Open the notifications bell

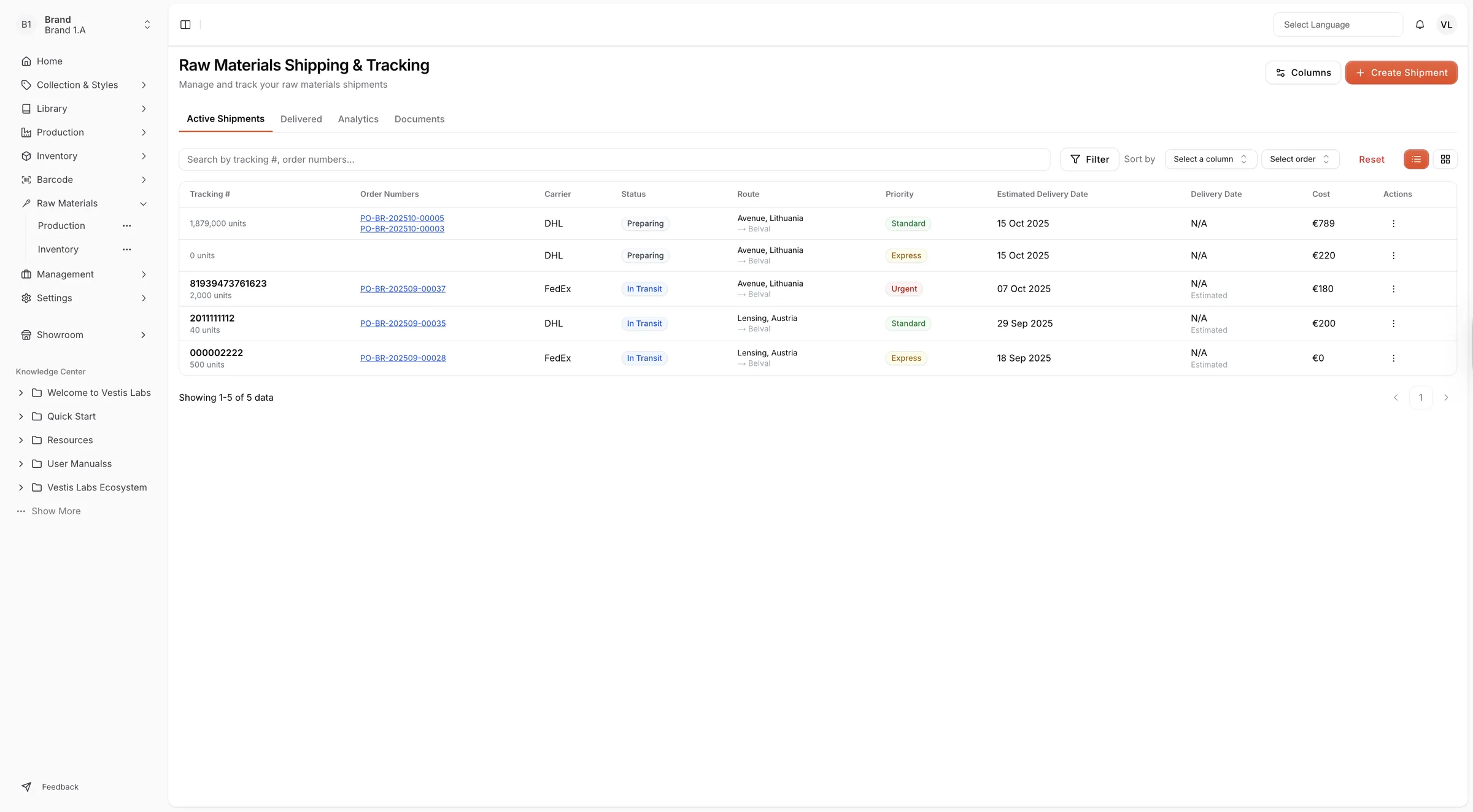tap(1420, 25)
